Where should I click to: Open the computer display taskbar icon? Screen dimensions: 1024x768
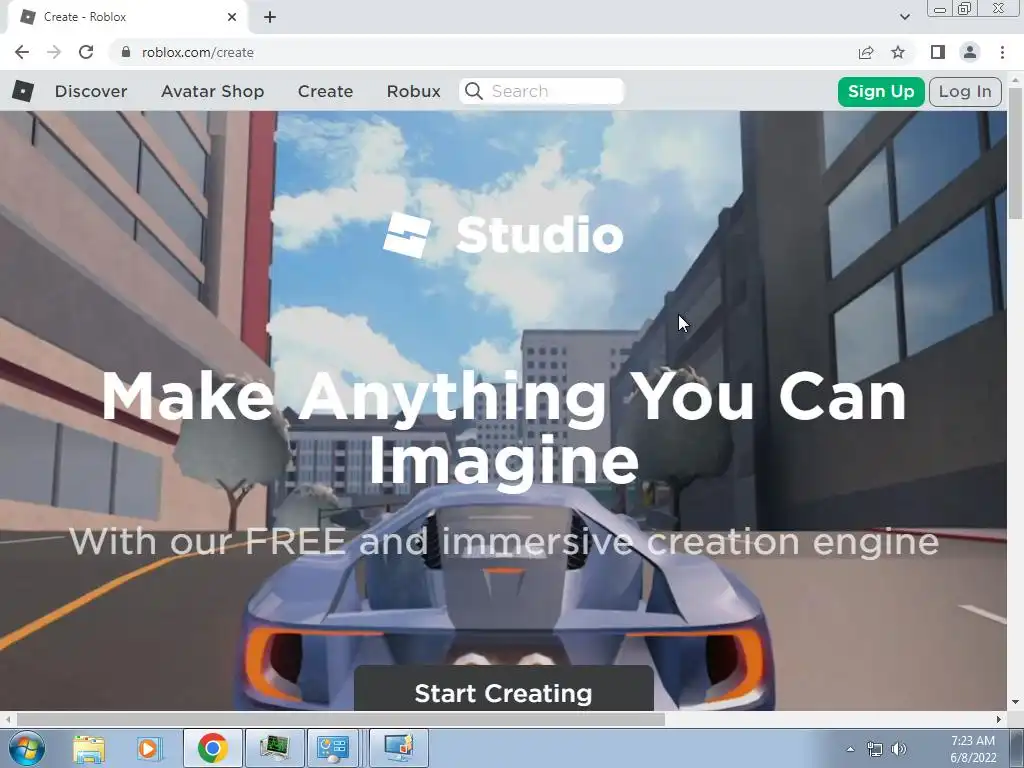(399, 748)
